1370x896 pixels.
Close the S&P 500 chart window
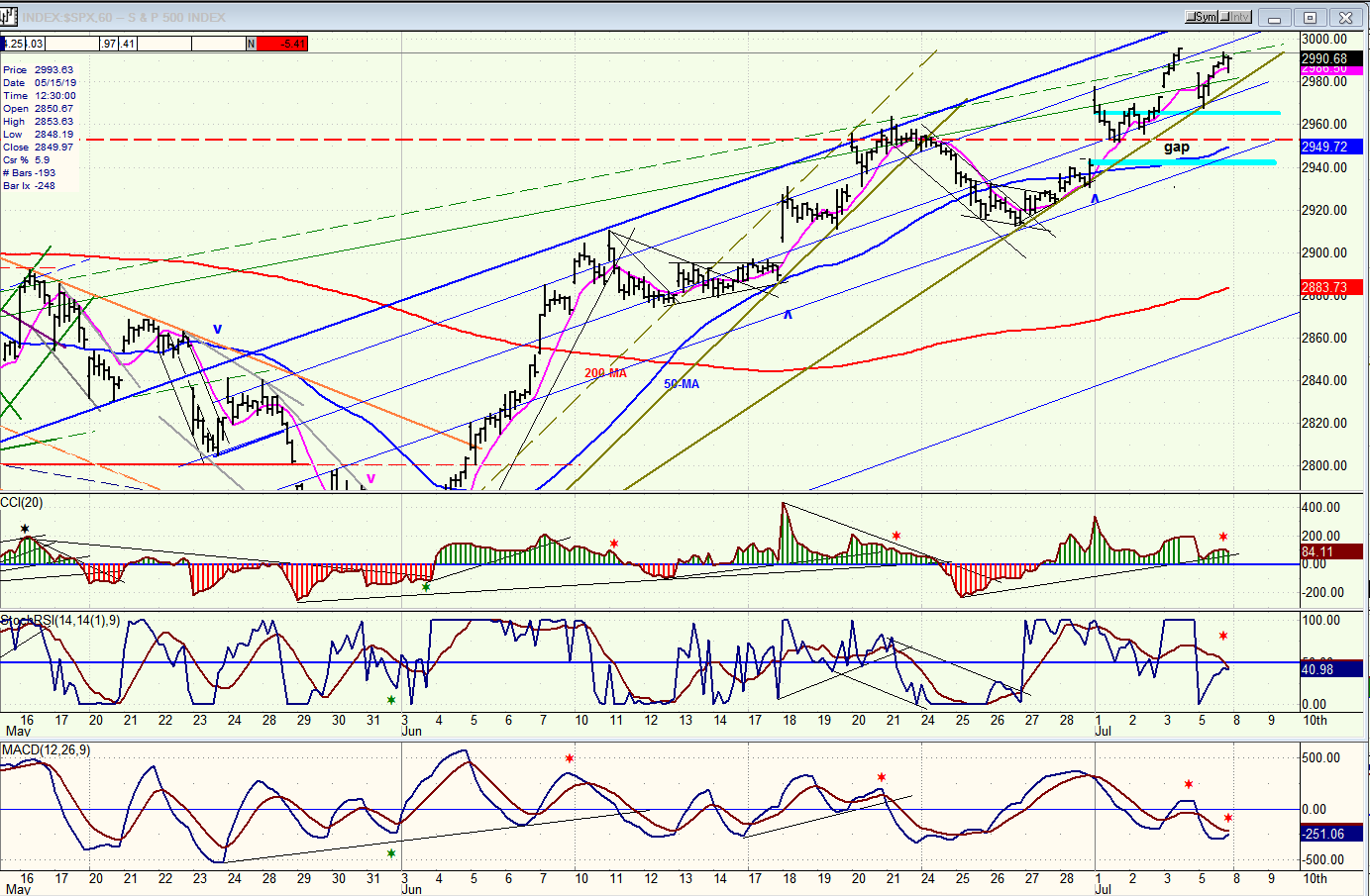click(x=1345, y=17)
